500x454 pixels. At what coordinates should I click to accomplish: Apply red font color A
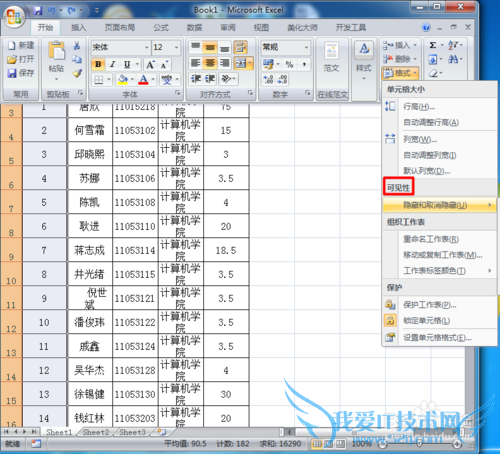coord(143,79)
